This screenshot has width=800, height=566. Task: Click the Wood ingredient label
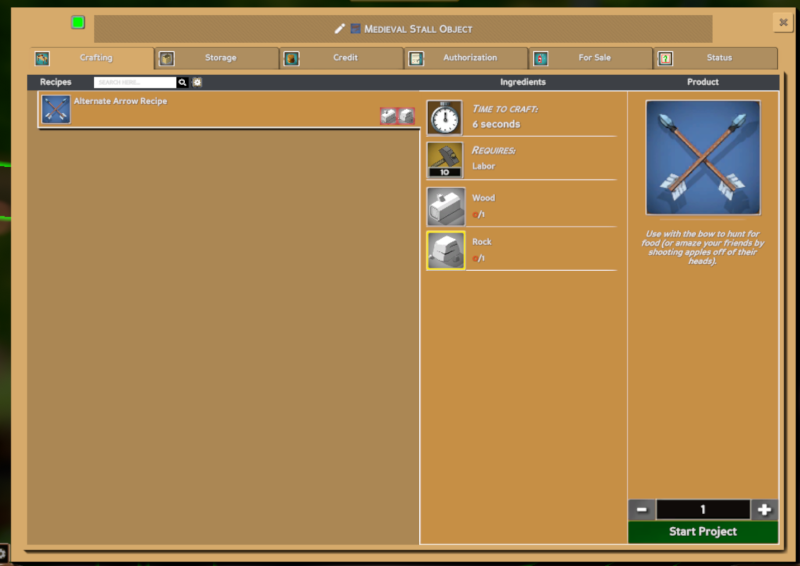[x=483, y=198]
